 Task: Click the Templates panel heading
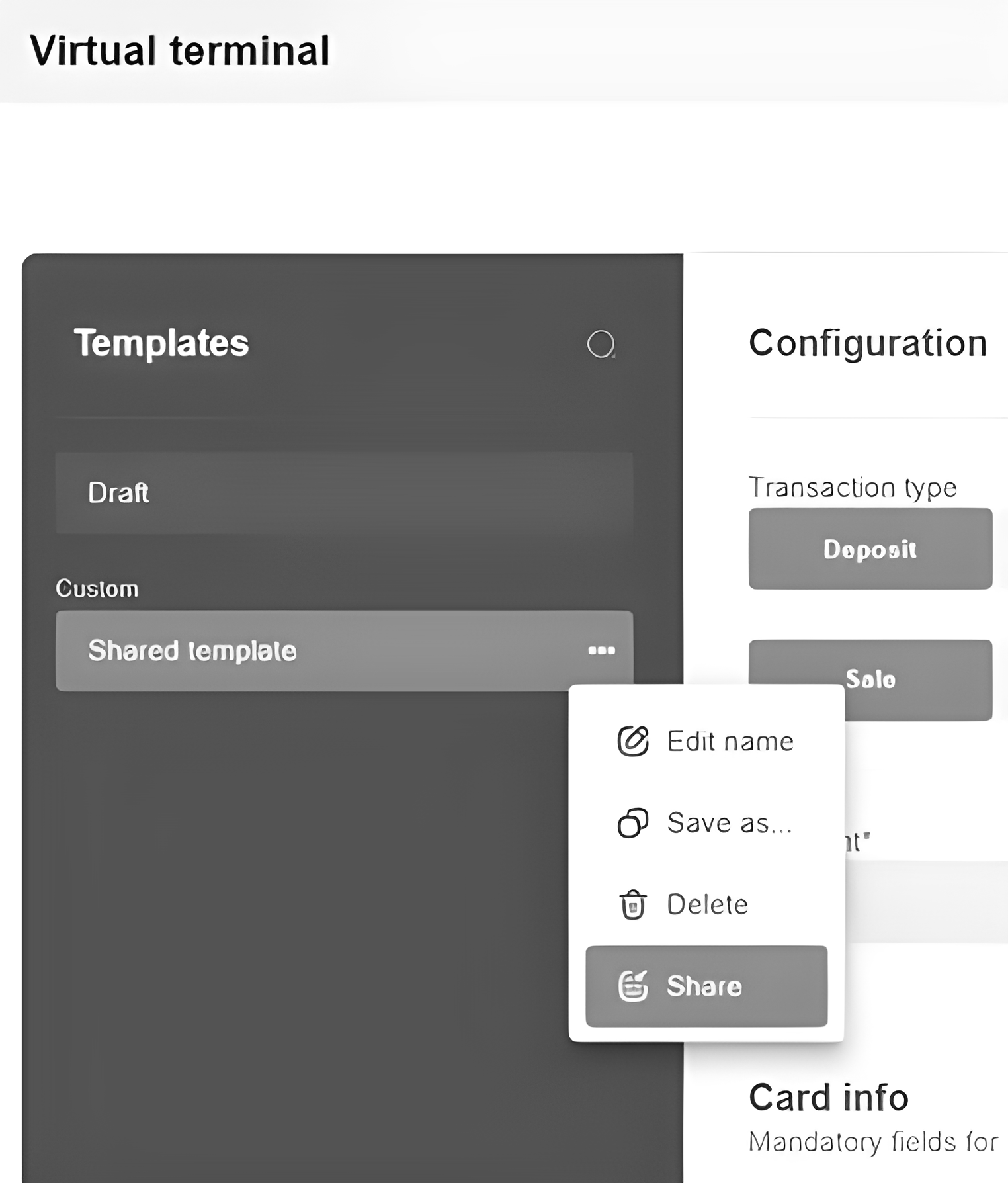(x=161, y=343)
